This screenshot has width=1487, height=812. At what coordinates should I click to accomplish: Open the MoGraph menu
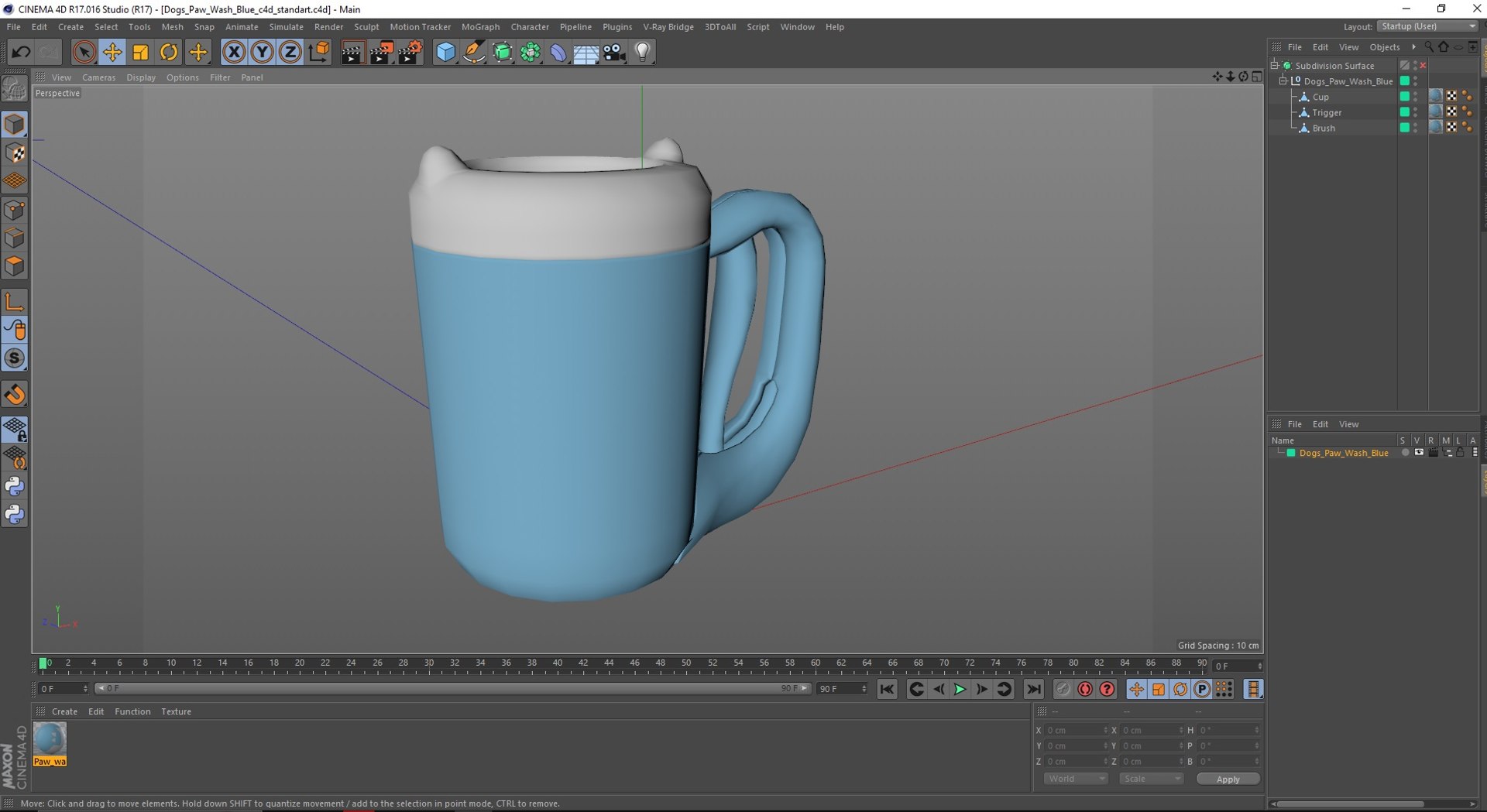click(x=480, y=27)
